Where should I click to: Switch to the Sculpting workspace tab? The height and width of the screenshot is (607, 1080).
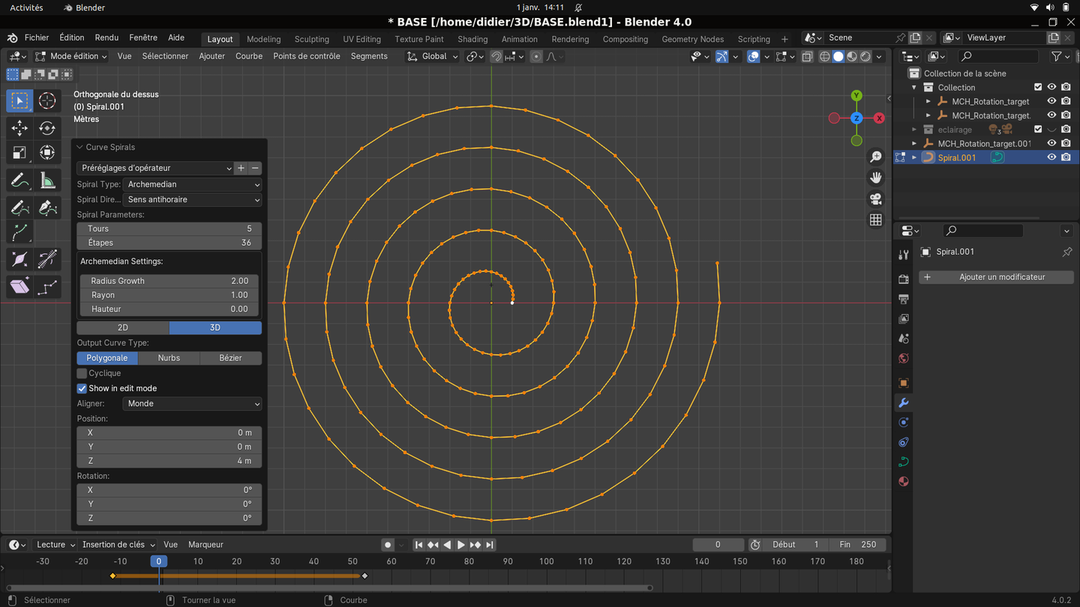point(311,39)
